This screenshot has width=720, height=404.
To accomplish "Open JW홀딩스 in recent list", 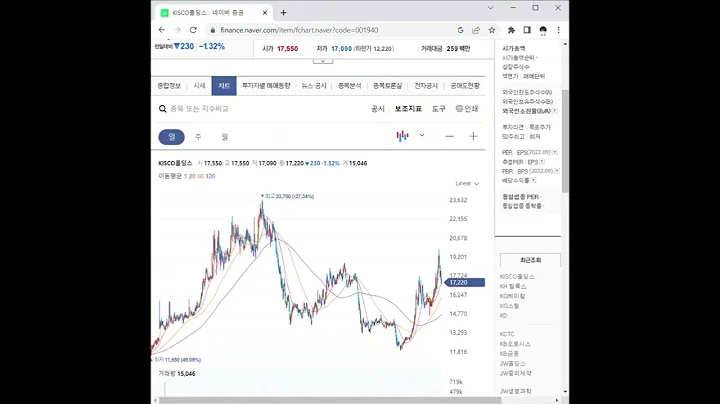I will 512,363.
